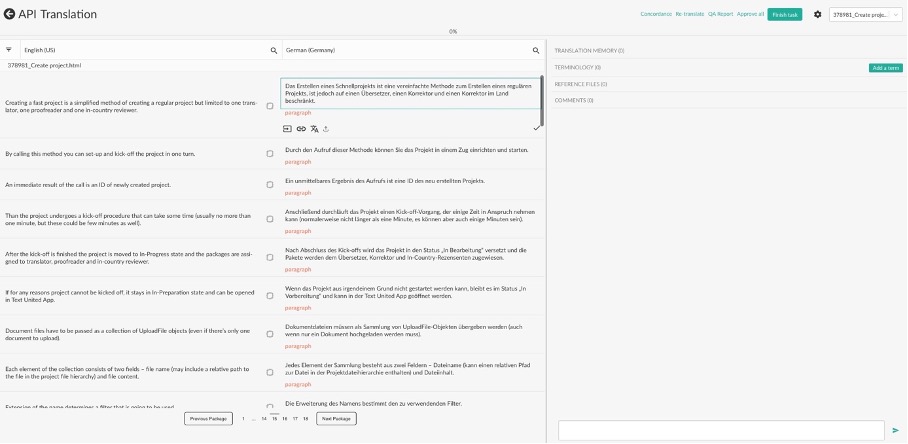Click the link icon below active segment
The image size is (908, 444).
coord(301,129)
